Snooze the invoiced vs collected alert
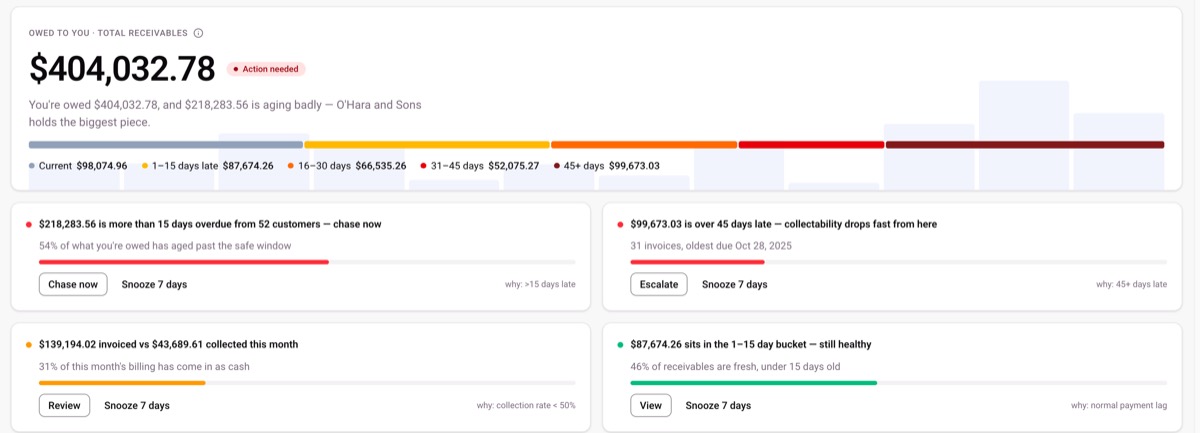 pyautogui.click(x=137, y=405)
